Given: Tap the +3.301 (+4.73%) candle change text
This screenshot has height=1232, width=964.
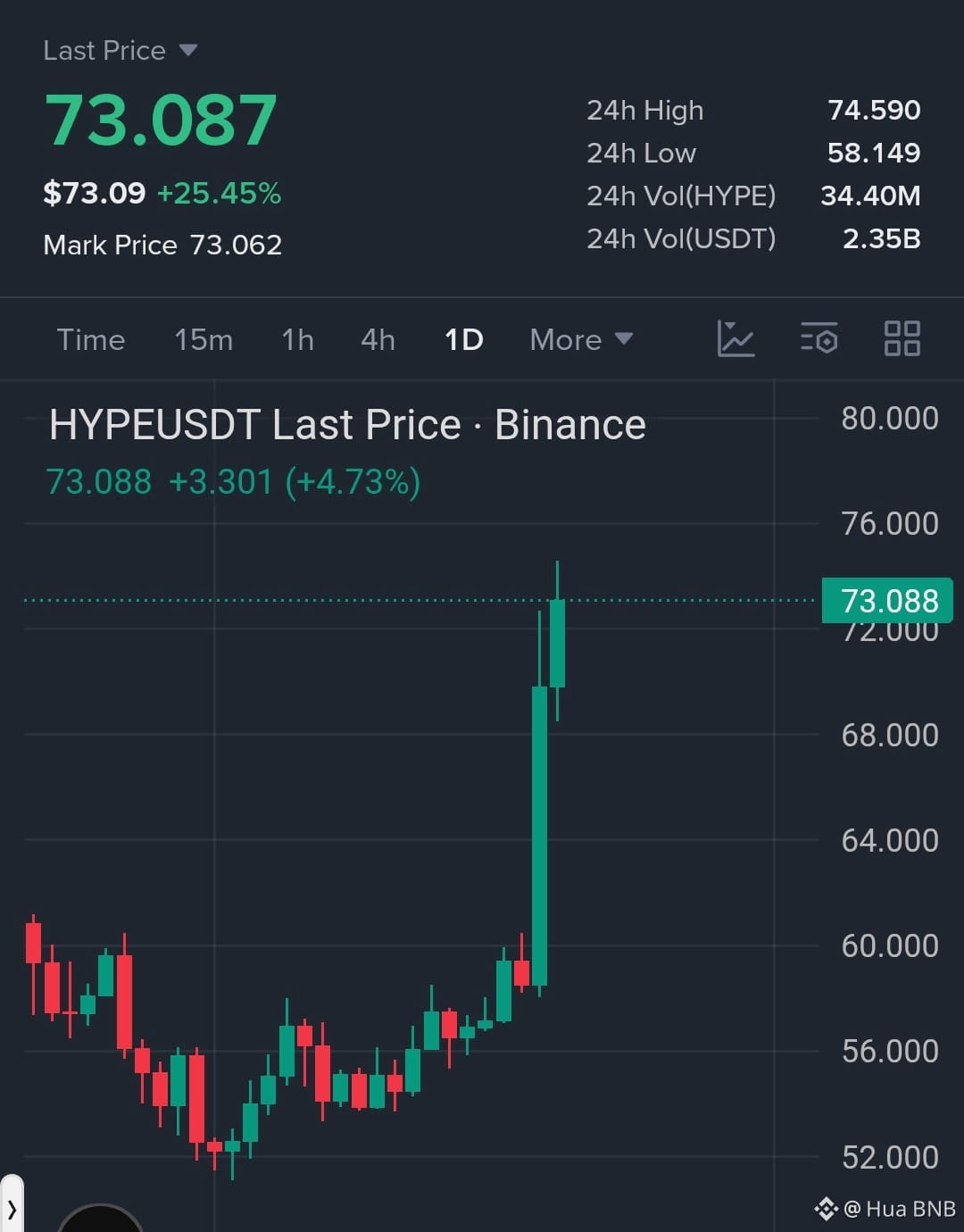Looking at the screenshot, I should [x=295, y=482].
